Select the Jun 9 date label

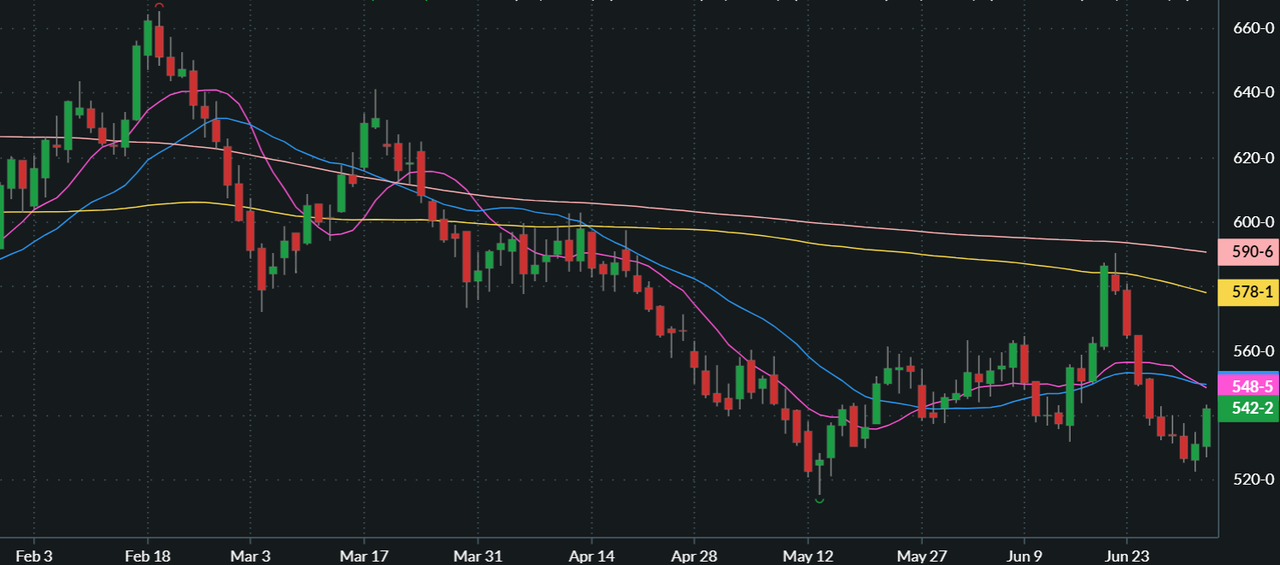[1026, 555]
